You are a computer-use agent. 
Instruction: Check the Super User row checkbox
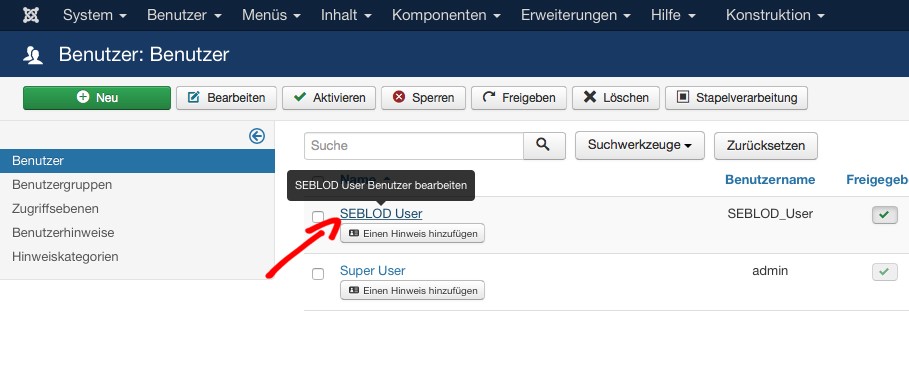click(x=318, y=274)
